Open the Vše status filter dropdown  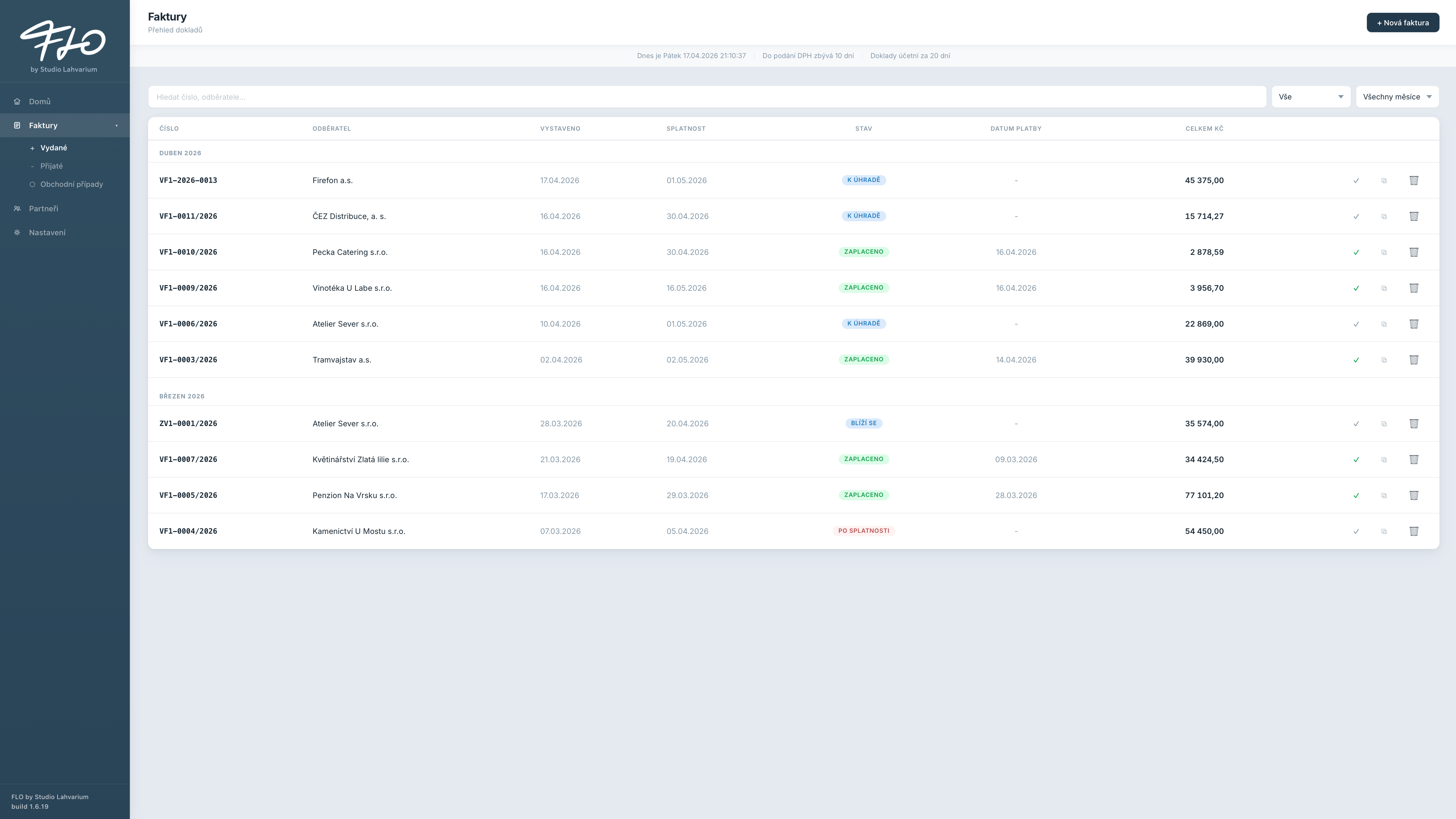tap(1311, 97)
